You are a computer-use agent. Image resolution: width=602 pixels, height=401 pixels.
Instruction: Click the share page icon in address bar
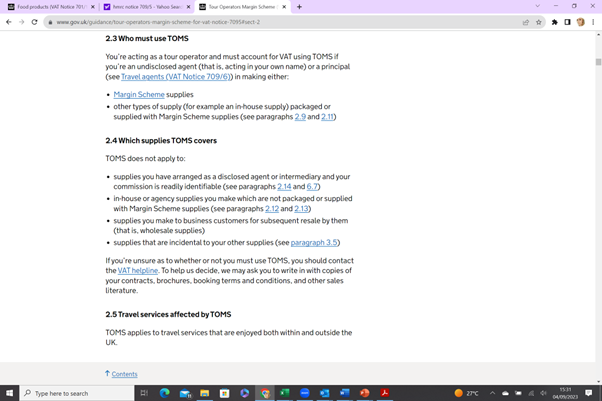pos(526,22)
